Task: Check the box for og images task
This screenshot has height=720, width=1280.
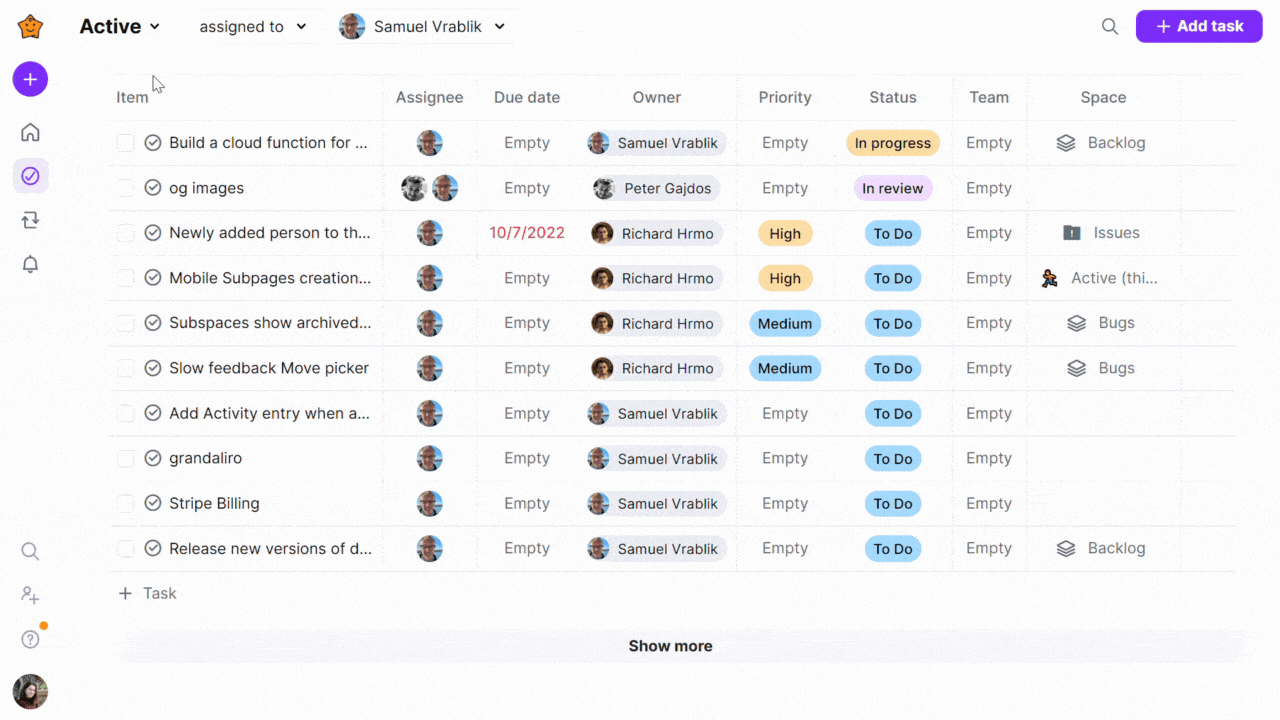Action: click(x=125, y=188)
